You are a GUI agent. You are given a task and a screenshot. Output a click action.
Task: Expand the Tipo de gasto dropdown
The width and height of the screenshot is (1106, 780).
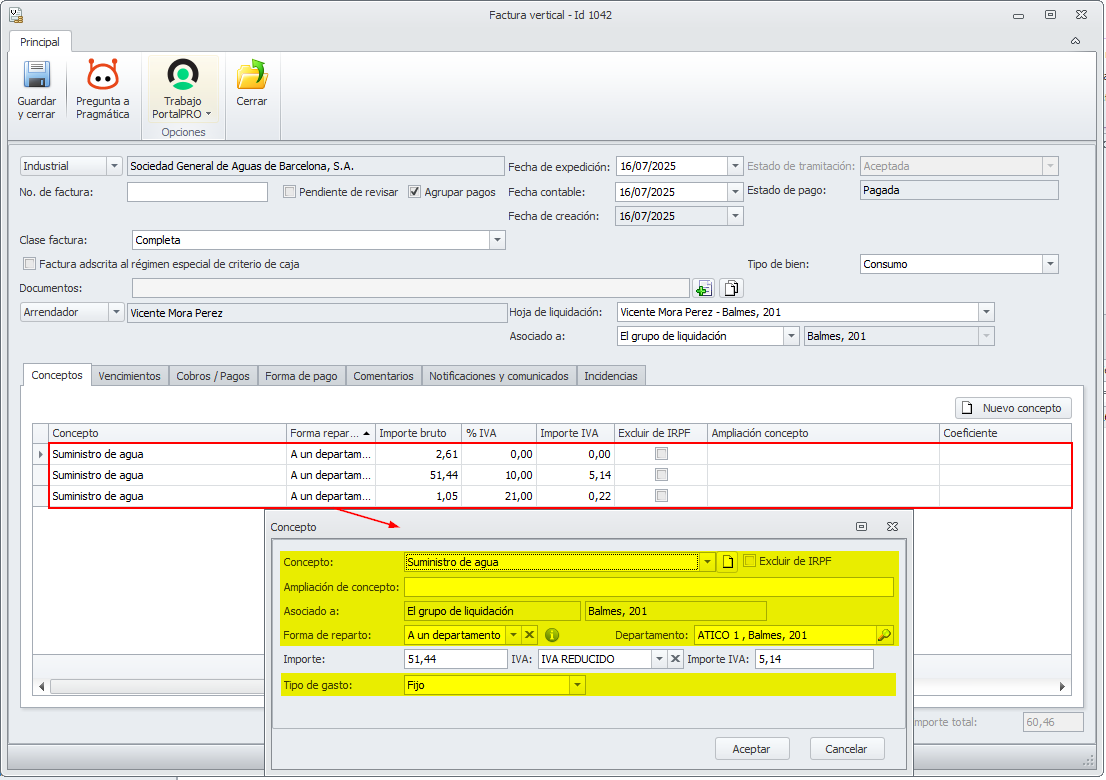577,685
